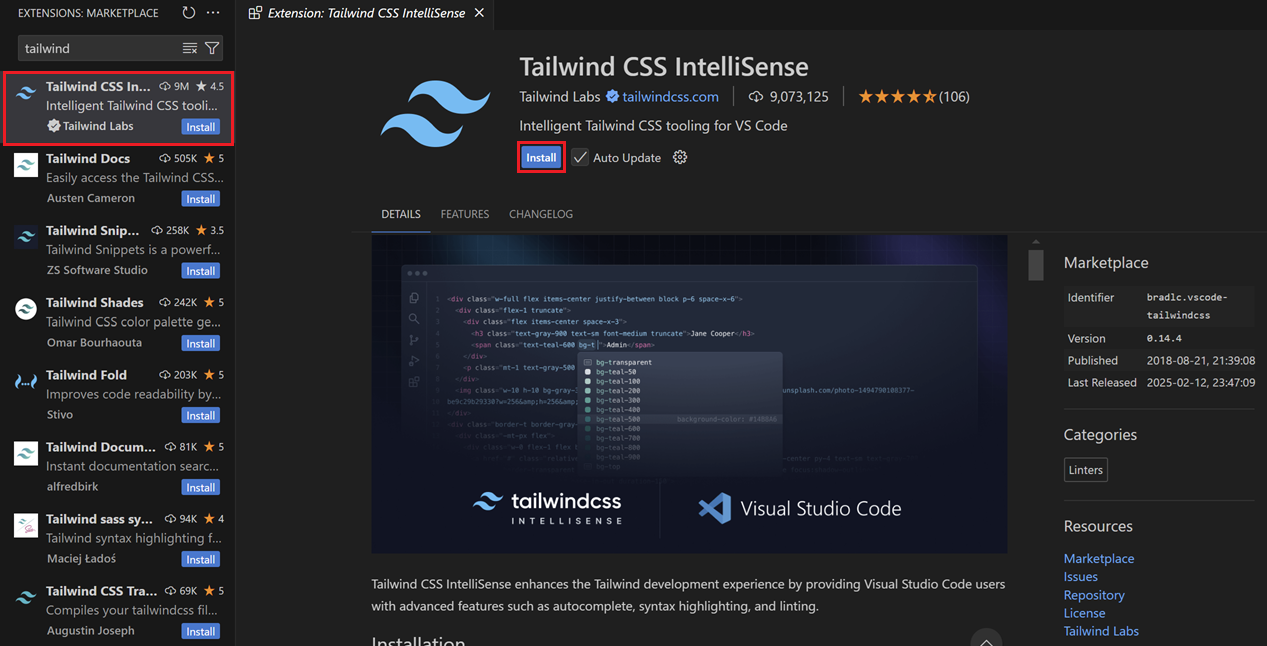Select the Tailwind Snippets extension

[118, 250]
